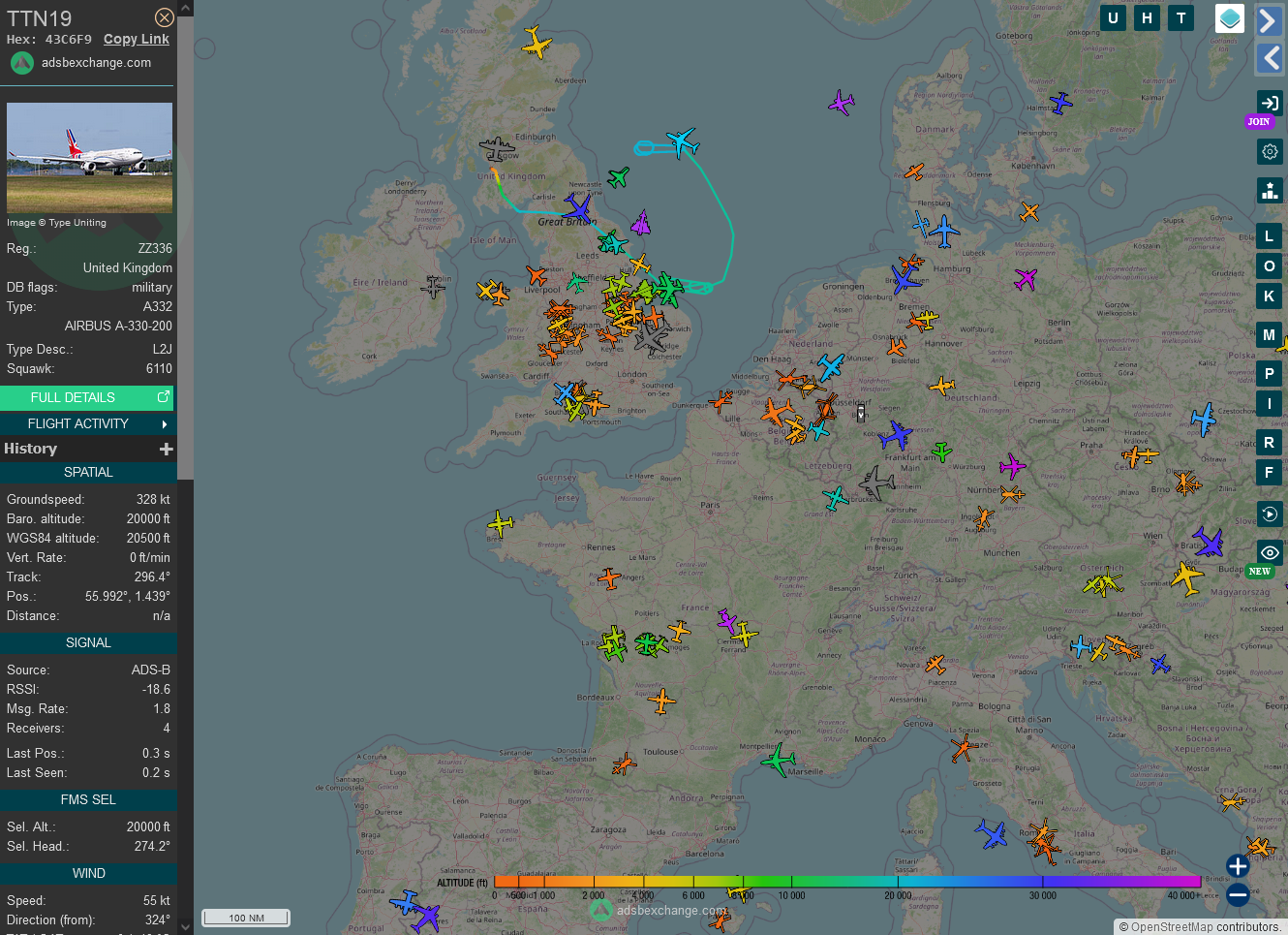Screen dimensions: 1288x935
Task: Click the left-pointing sidebar arrow button
Action: [1270, 58]
